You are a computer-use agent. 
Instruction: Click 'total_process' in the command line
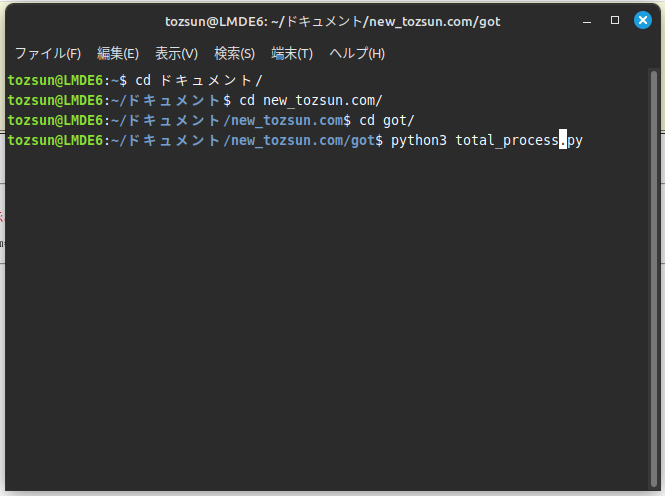tap(507, 140)
